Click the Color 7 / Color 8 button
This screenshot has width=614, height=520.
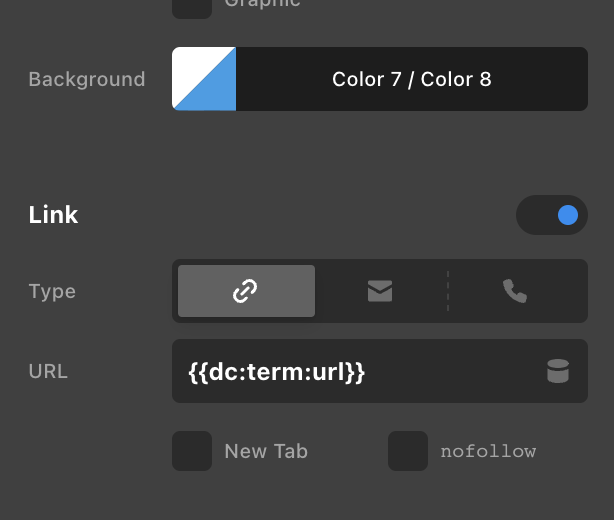pyautogui.click(x=411, y=79)
